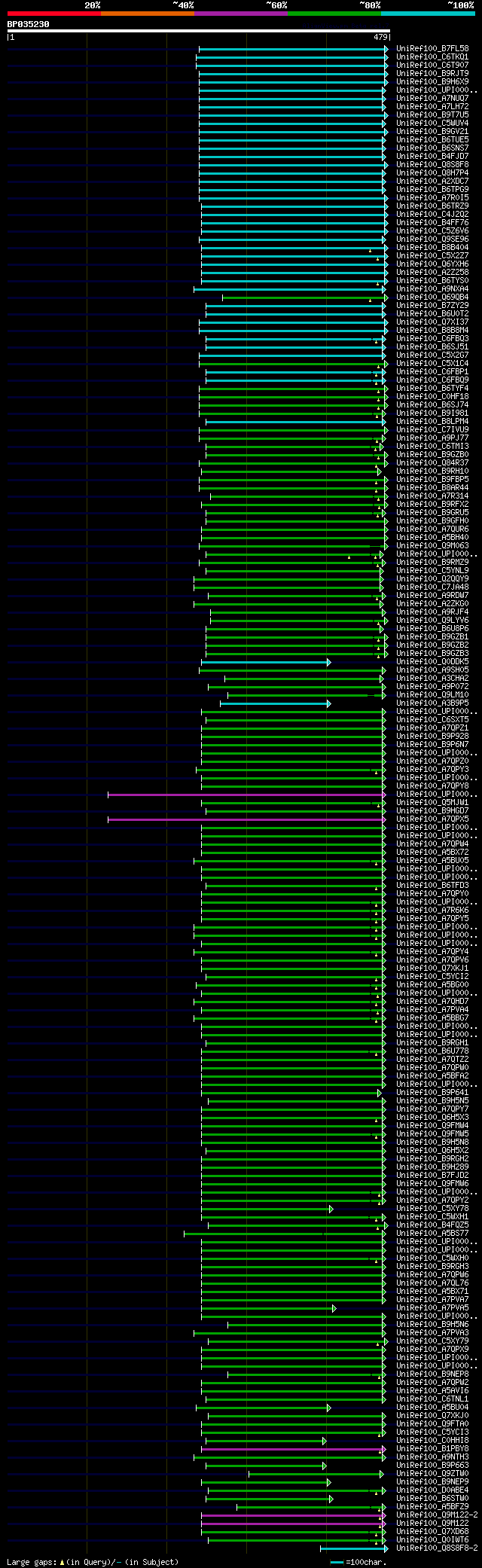This screenshot has height=1568, width=482.
Task: Choose hit UniRef100_B9T7U5
Action: [432, 115]
